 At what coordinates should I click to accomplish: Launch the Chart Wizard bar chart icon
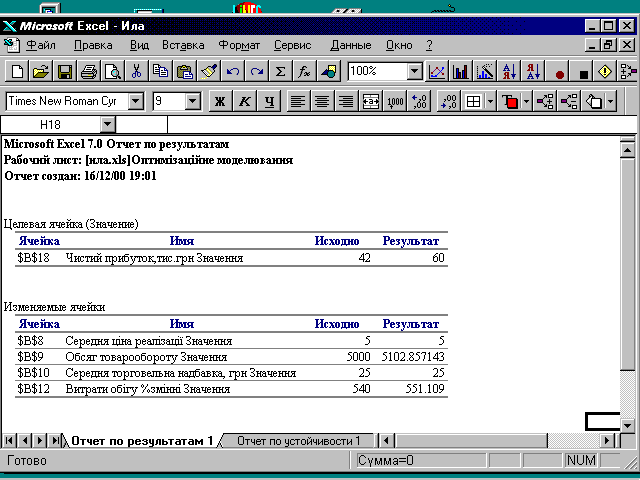click(x=460, y=72)
